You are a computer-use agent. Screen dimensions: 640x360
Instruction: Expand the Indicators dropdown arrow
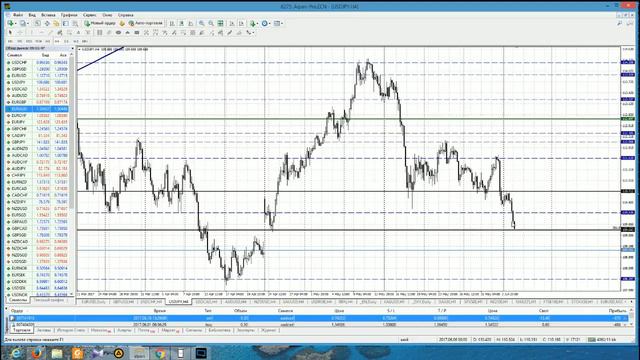pos(258,23)
